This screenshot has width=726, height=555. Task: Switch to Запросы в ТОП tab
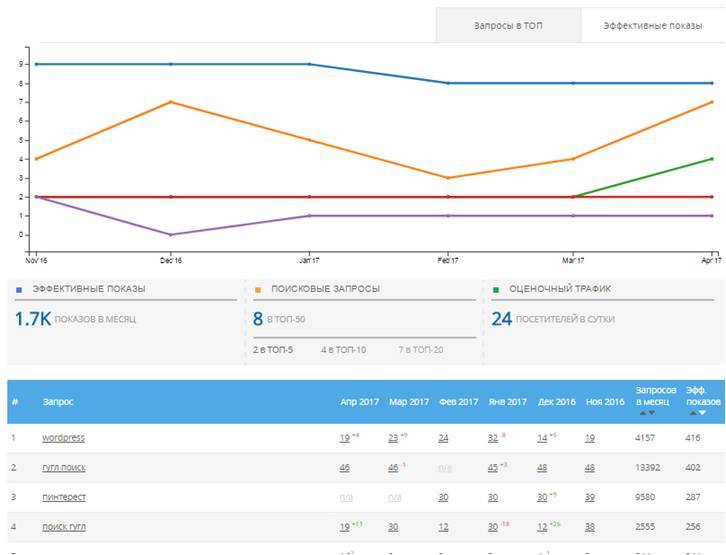click(x=508, y=25)
